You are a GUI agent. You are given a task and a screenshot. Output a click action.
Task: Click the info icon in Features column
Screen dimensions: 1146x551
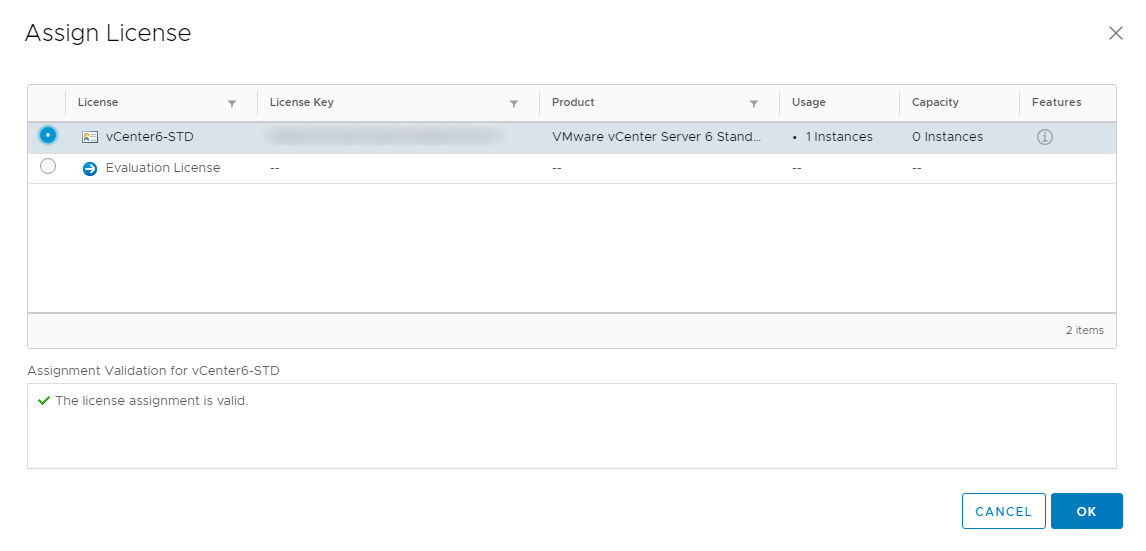1044,137
